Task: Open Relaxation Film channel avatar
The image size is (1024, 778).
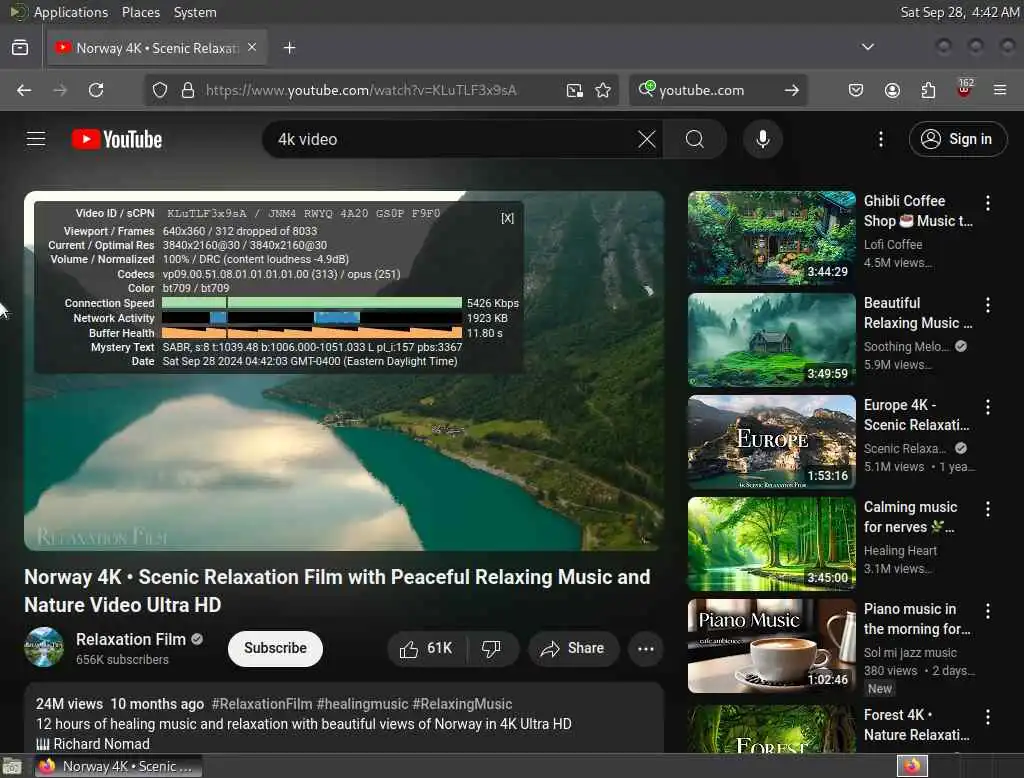Action: 44,647
